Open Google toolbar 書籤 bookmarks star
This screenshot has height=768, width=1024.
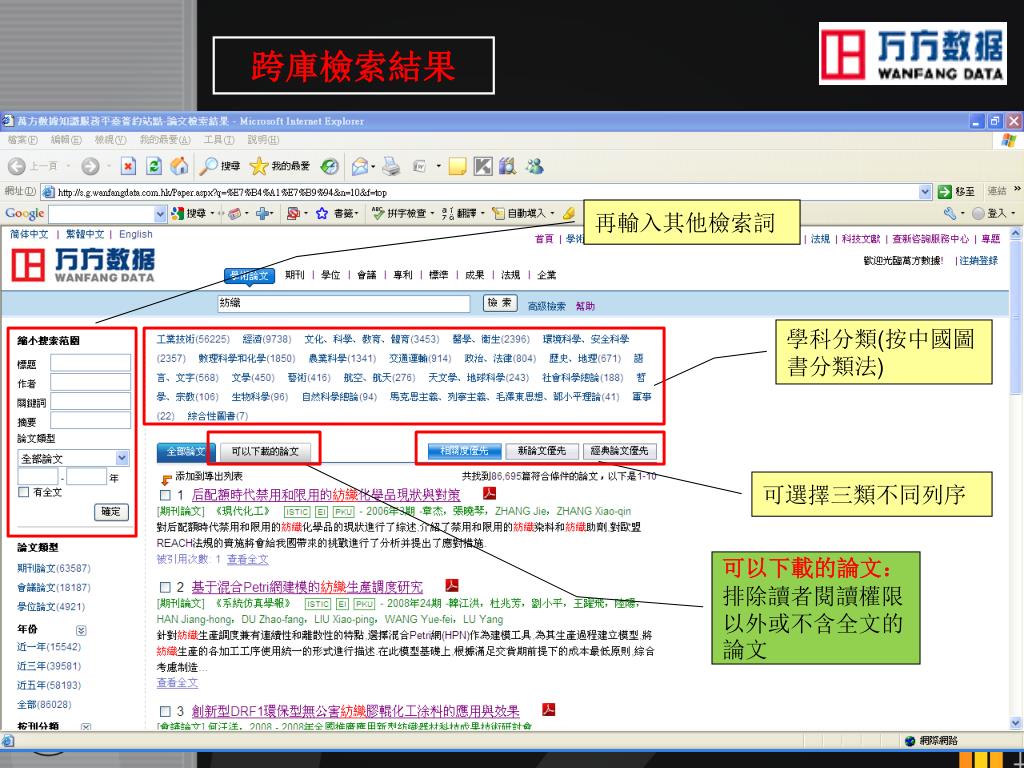[321, 214]
